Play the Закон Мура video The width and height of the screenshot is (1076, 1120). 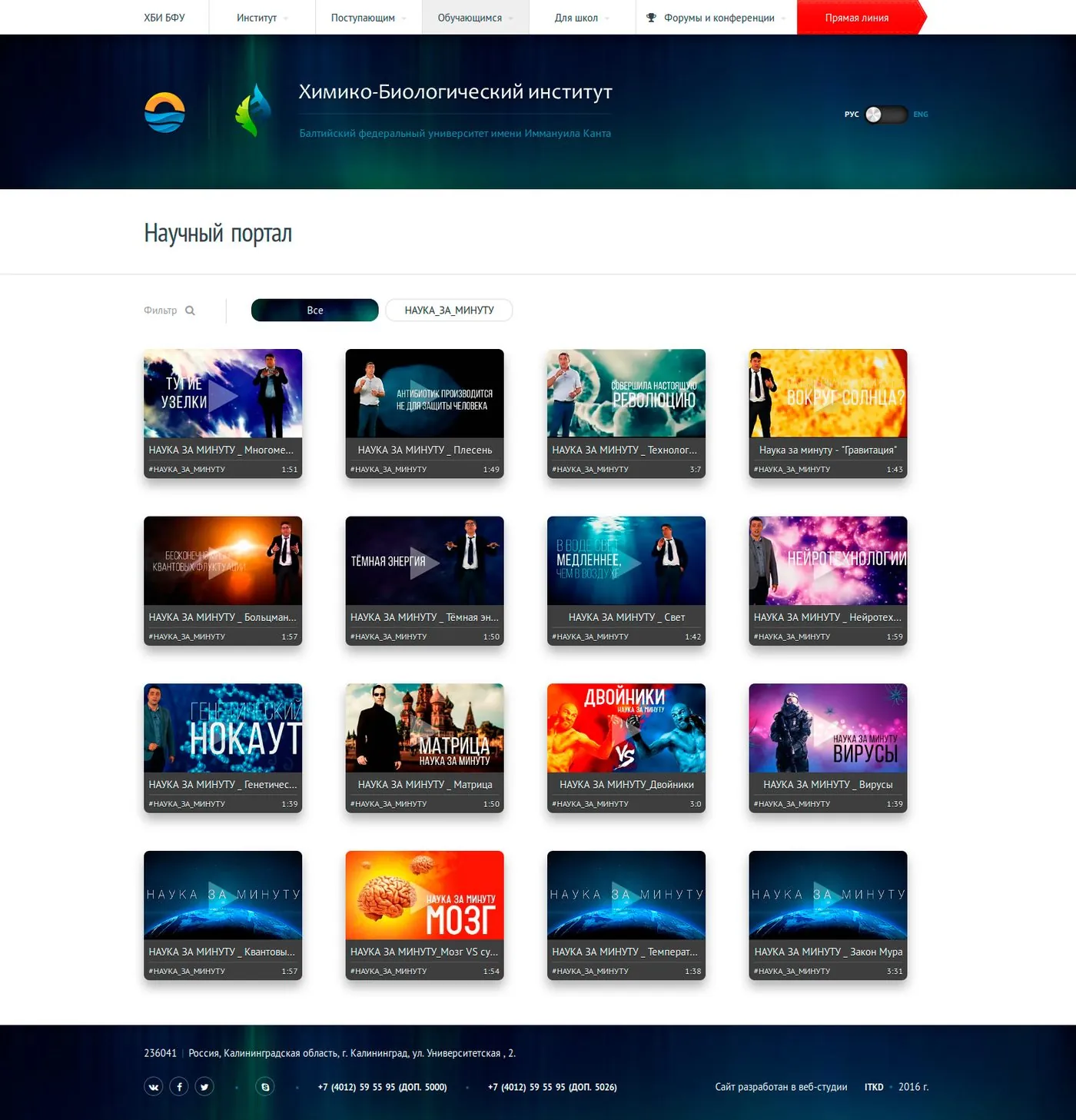828,895
